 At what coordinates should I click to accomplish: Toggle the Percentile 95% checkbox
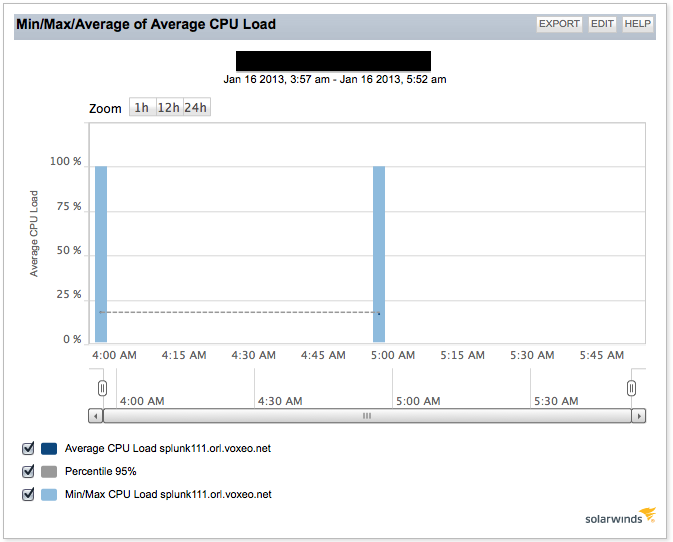28,471
